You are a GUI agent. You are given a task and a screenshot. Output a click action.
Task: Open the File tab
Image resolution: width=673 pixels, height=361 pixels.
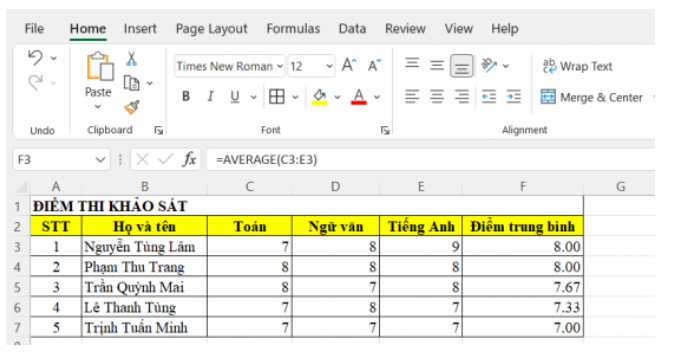(x=34, y=29)
